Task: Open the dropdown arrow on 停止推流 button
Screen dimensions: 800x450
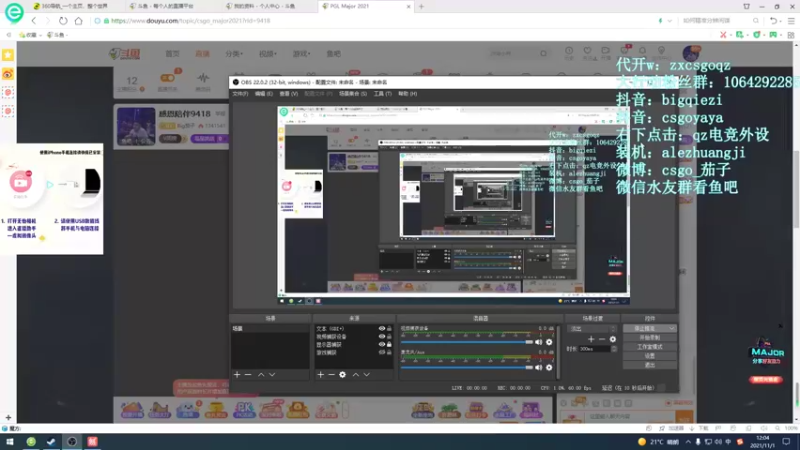Action: pyautogui.click(x=671, y=329)
